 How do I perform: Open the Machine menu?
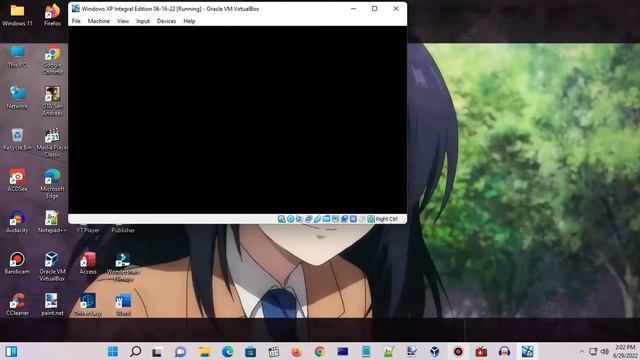point(98,21)
